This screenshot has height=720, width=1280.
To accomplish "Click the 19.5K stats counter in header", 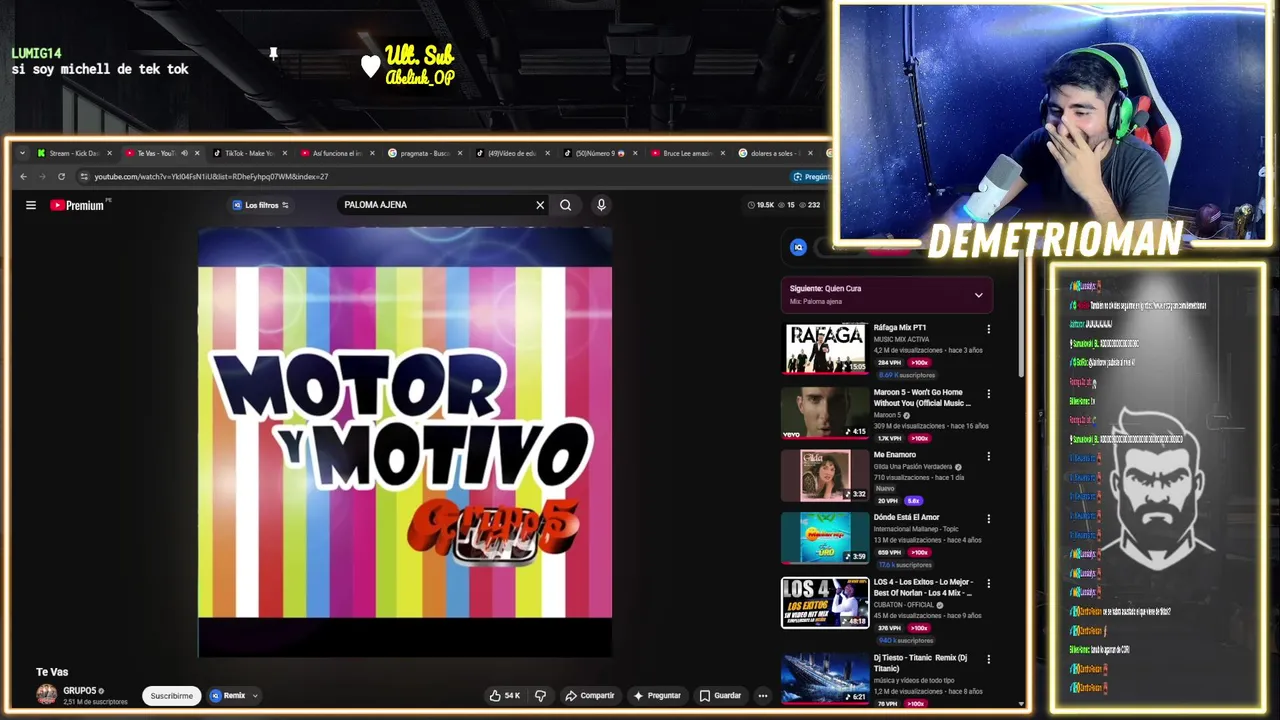I will [761, 205].
